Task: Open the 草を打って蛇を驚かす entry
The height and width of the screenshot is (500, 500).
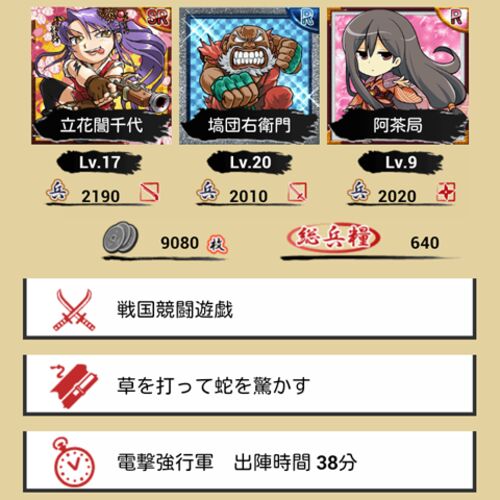Action: click(249, 385)
